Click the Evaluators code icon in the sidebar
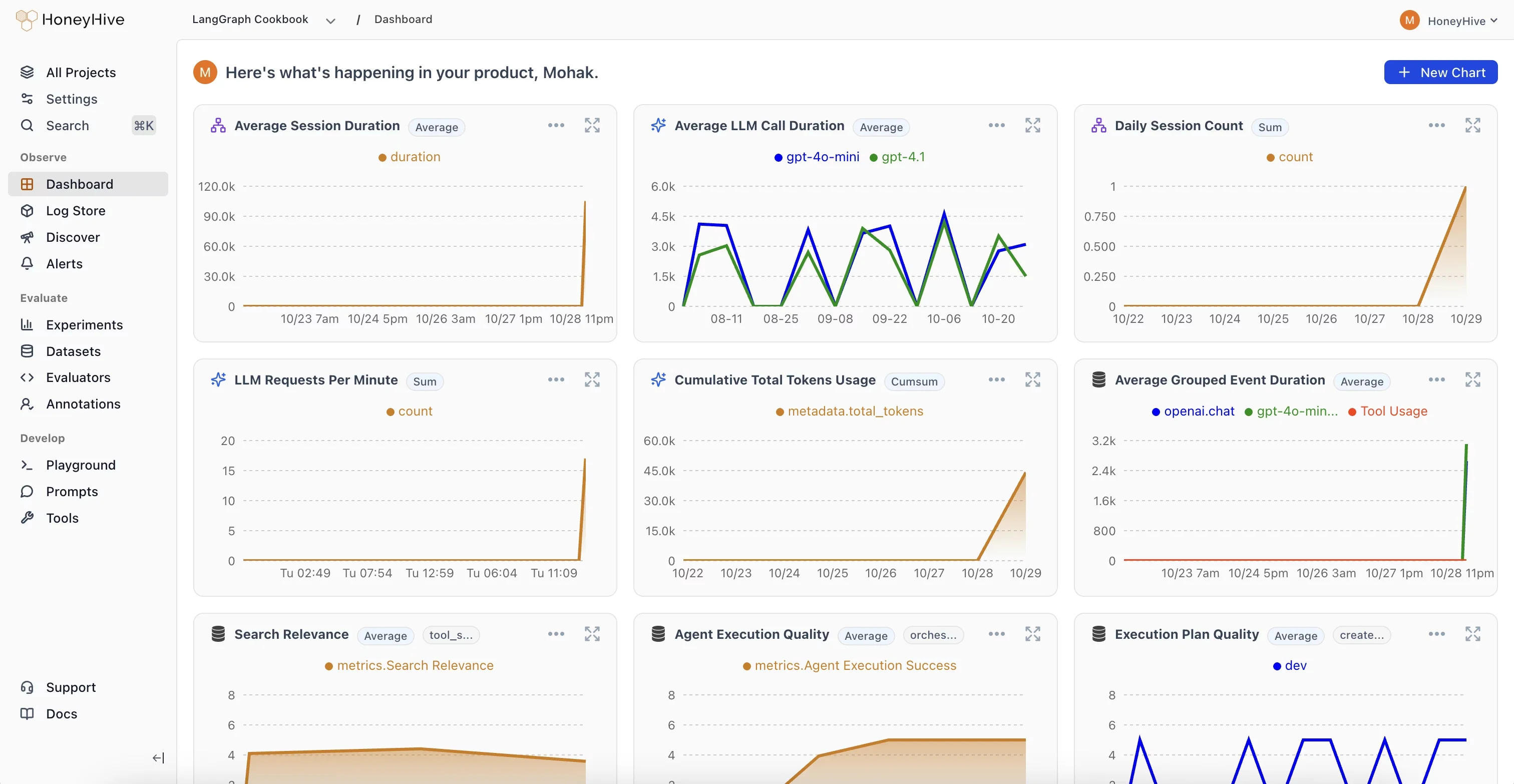This screenshot has width=1514, height=784. (28, 377)
